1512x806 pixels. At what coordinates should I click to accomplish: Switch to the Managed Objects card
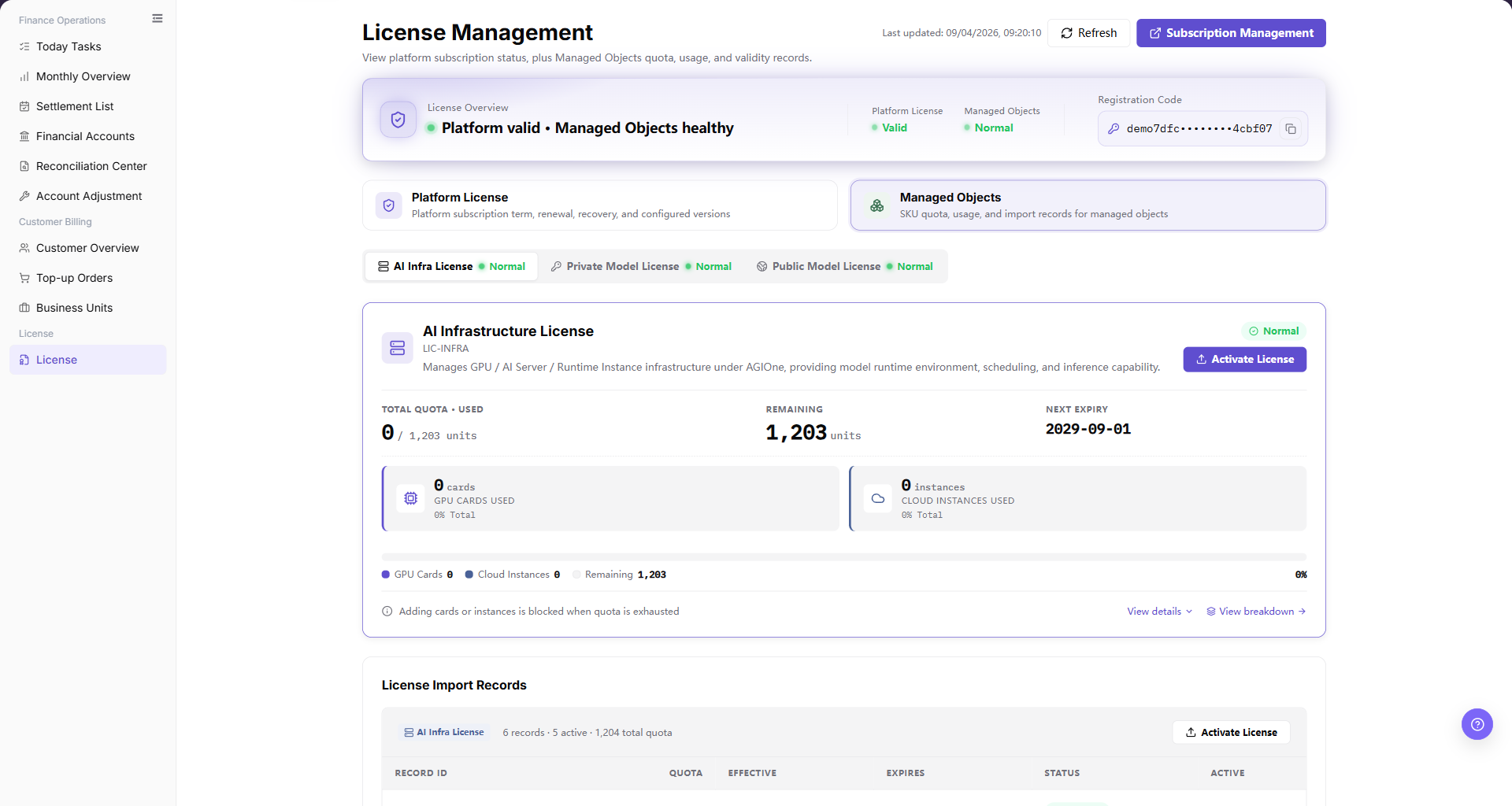click(x=1088, y=205)
